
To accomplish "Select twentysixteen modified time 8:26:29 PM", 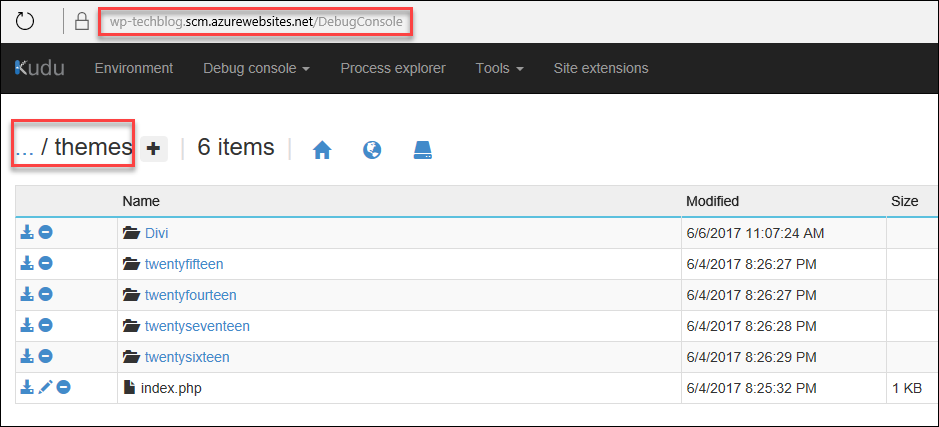I will [x=751, y=358].
